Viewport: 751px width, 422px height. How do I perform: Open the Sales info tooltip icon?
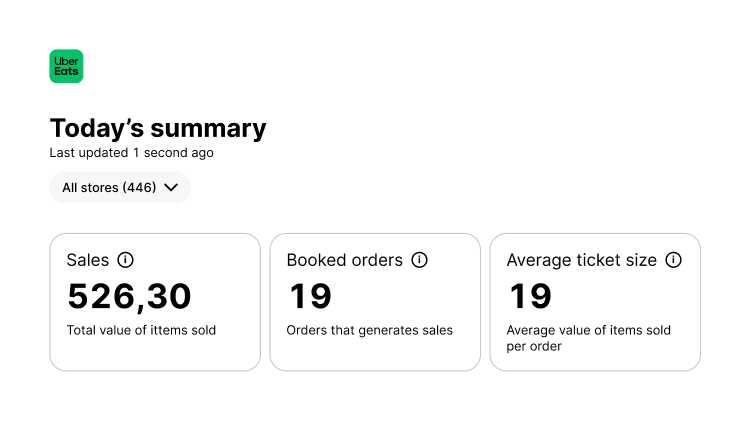pos(125,260)
